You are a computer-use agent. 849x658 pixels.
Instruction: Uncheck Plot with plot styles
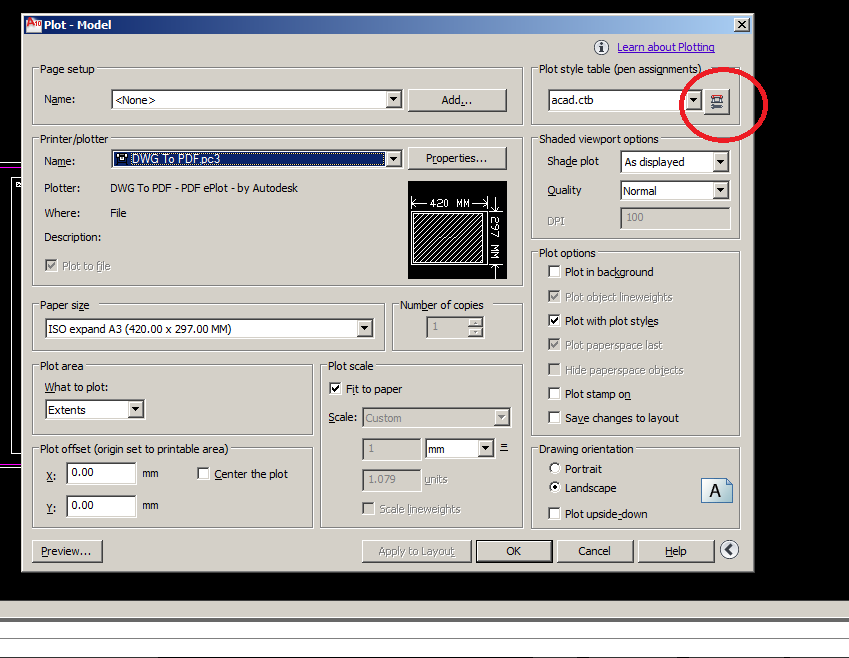point(554,321)
